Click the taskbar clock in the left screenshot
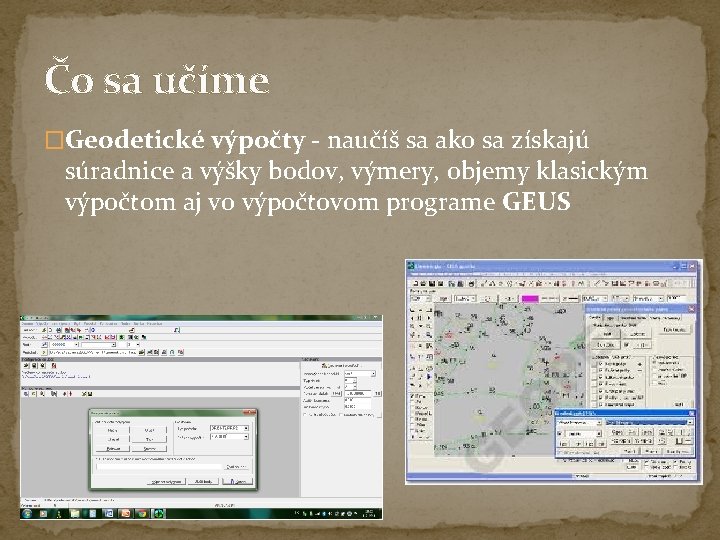The height and width of the screenshot is (540, 720). pos(369,513)
